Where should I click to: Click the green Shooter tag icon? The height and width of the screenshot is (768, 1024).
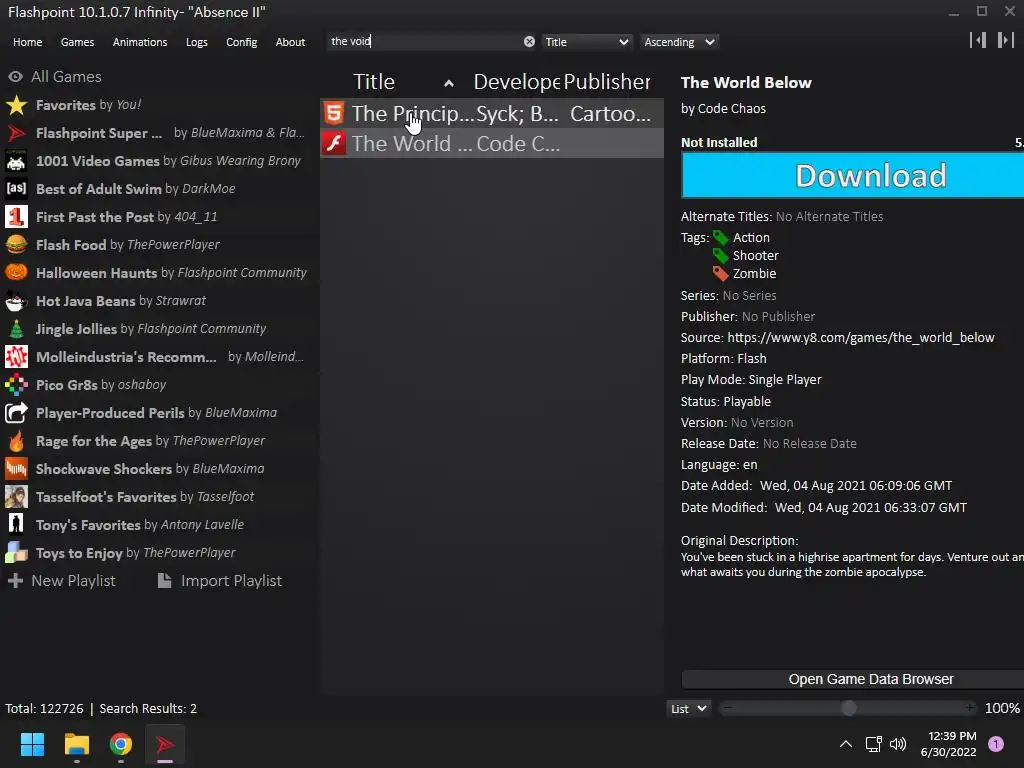720,255
